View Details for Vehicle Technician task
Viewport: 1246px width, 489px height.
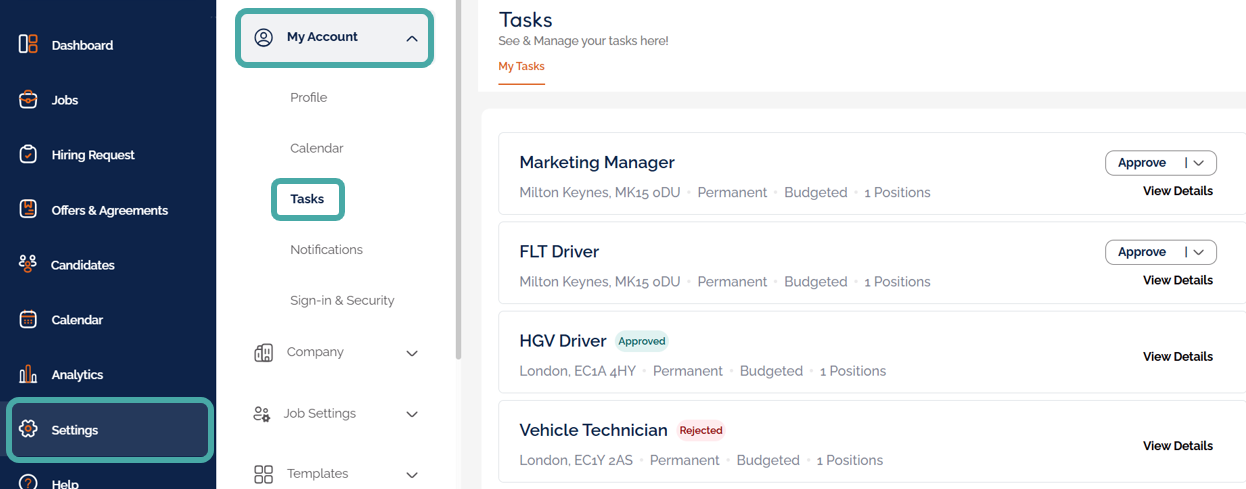[x=1177, y=446]
